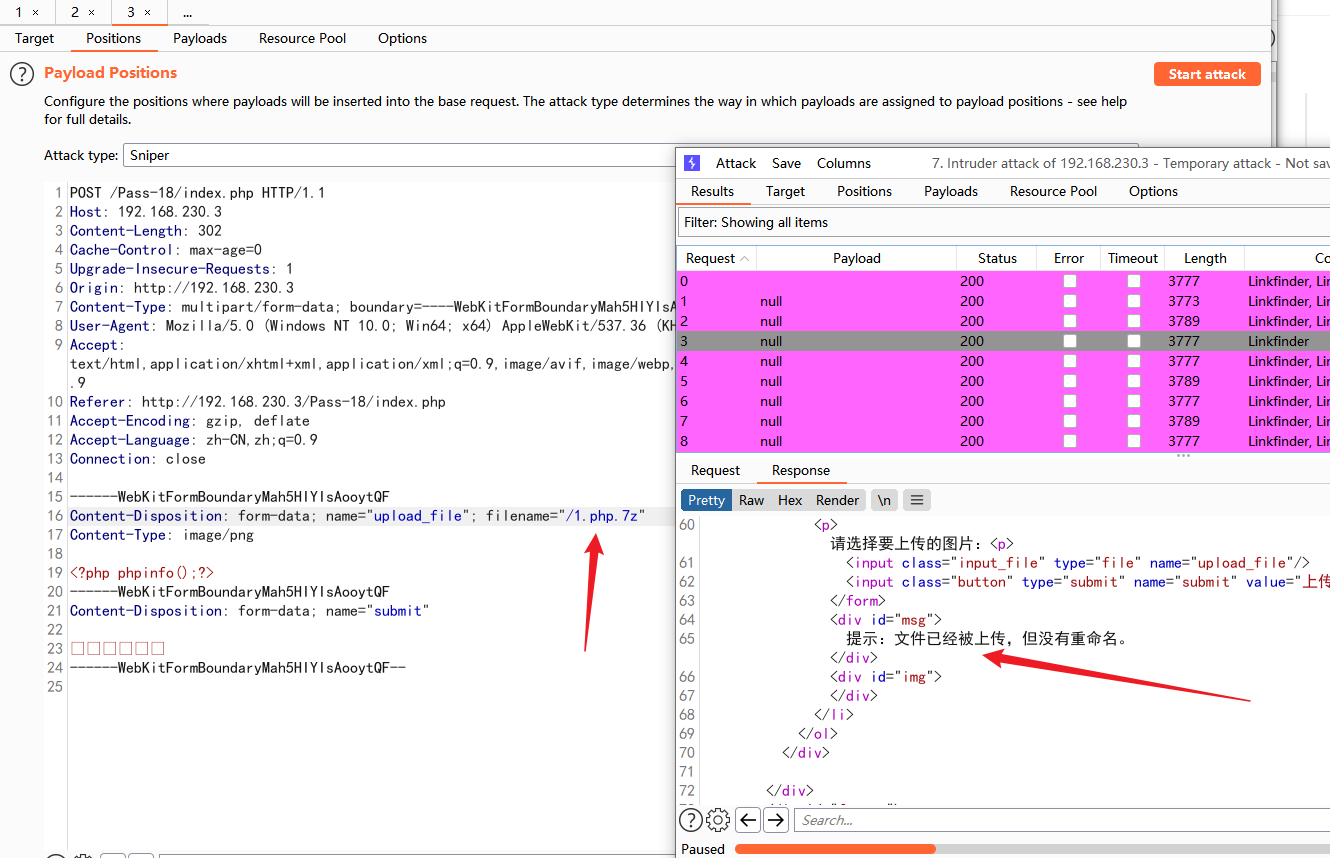Viewport: 1330px width, 858px height.
Task: Switch response view to Raw
Action: tap(751, 500)
